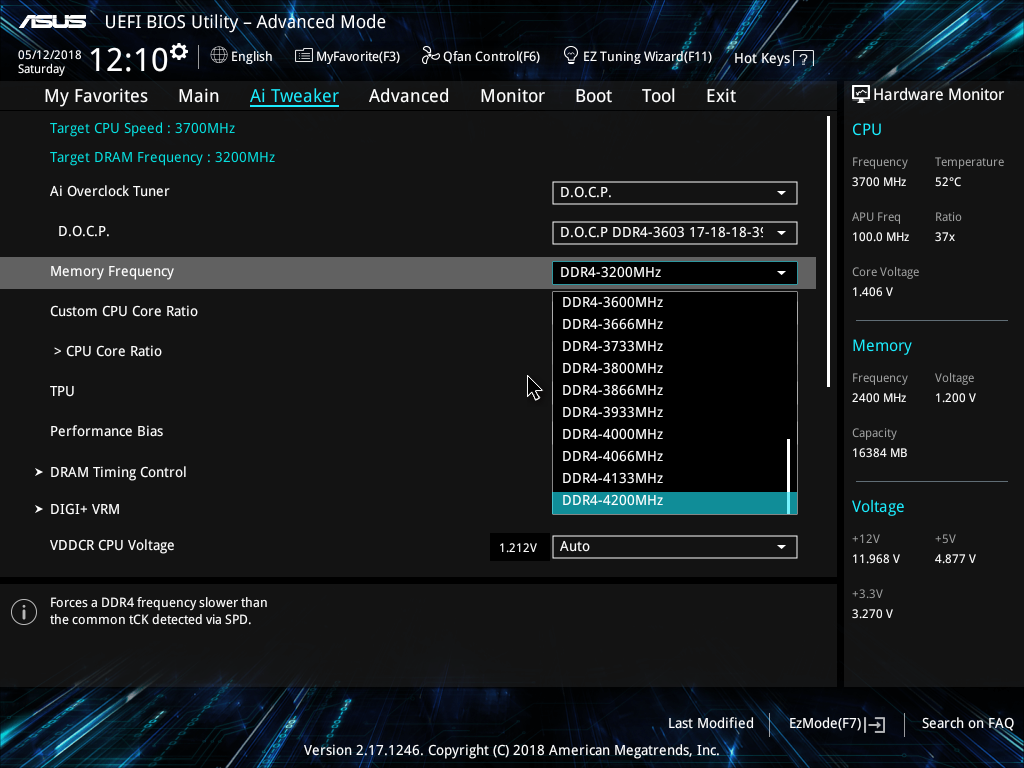The height and width of the screenshot is (768, 1024).
Task: Click the 1.212V voltage value box
Action: point(519,547)
